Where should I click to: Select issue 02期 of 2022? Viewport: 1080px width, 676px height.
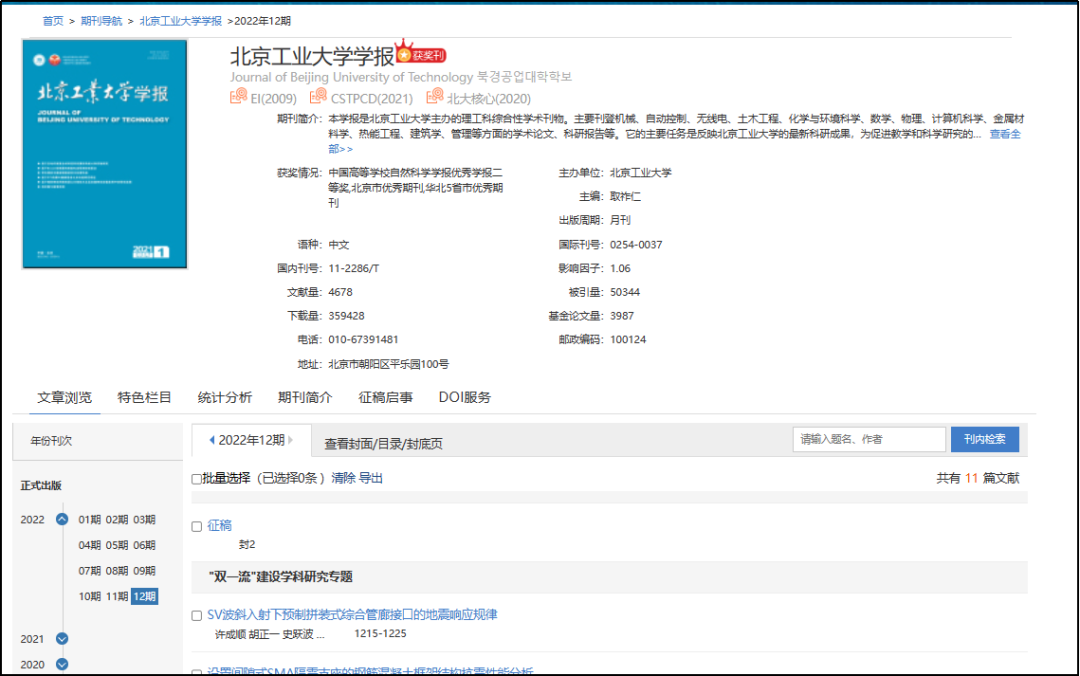tap(117, 520)
